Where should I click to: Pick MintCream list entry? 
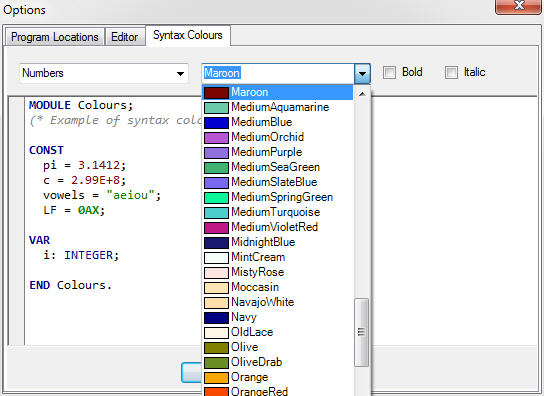point(278,257)
